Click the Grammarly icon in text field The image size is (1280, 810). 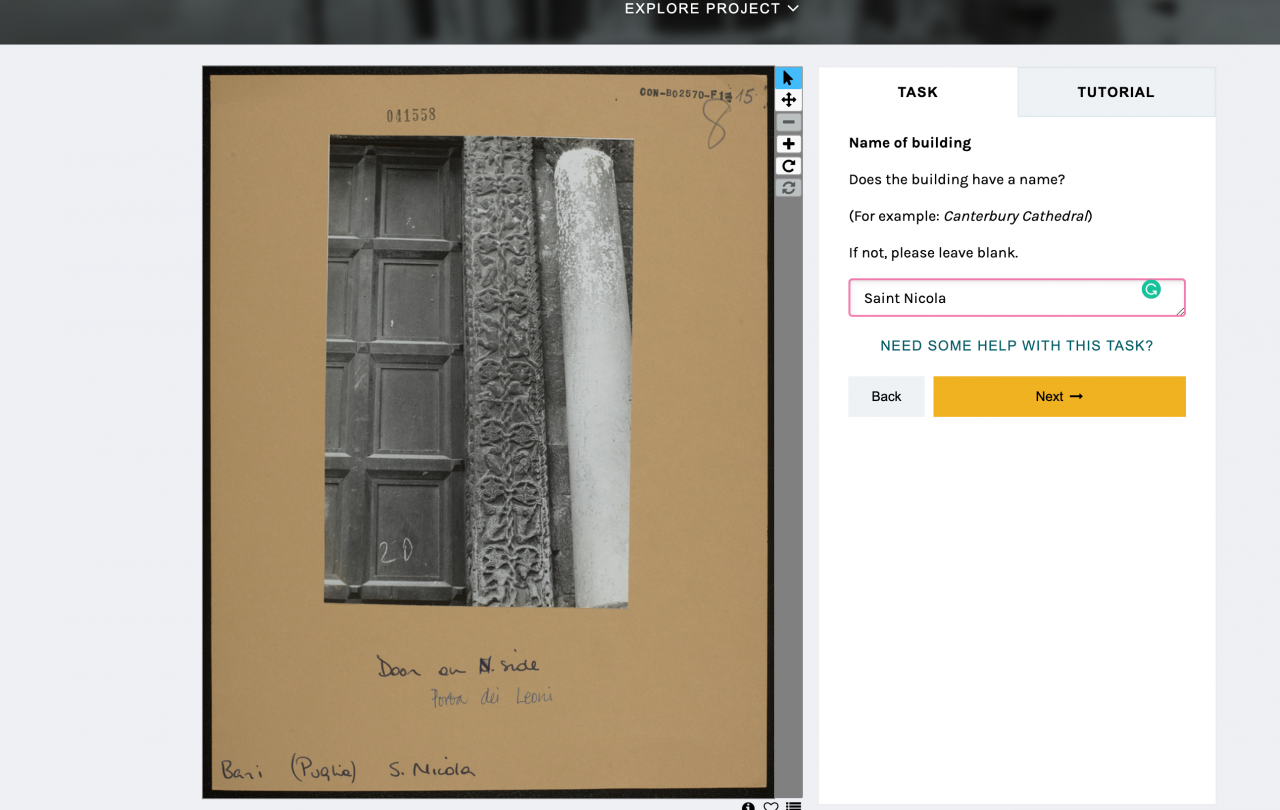click(1151, 290)
